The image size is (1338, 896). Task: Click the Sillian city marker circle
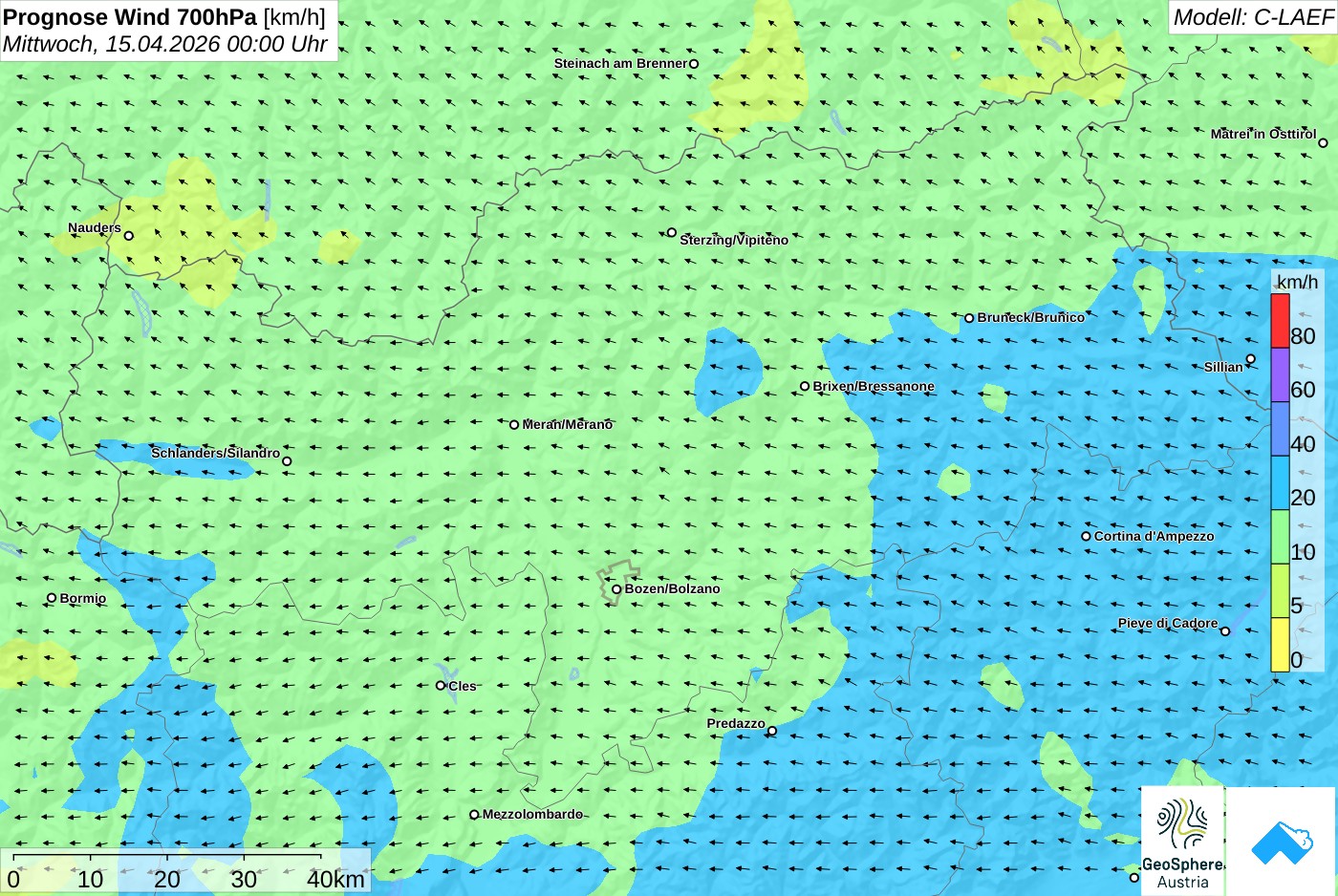(1250, 359)
